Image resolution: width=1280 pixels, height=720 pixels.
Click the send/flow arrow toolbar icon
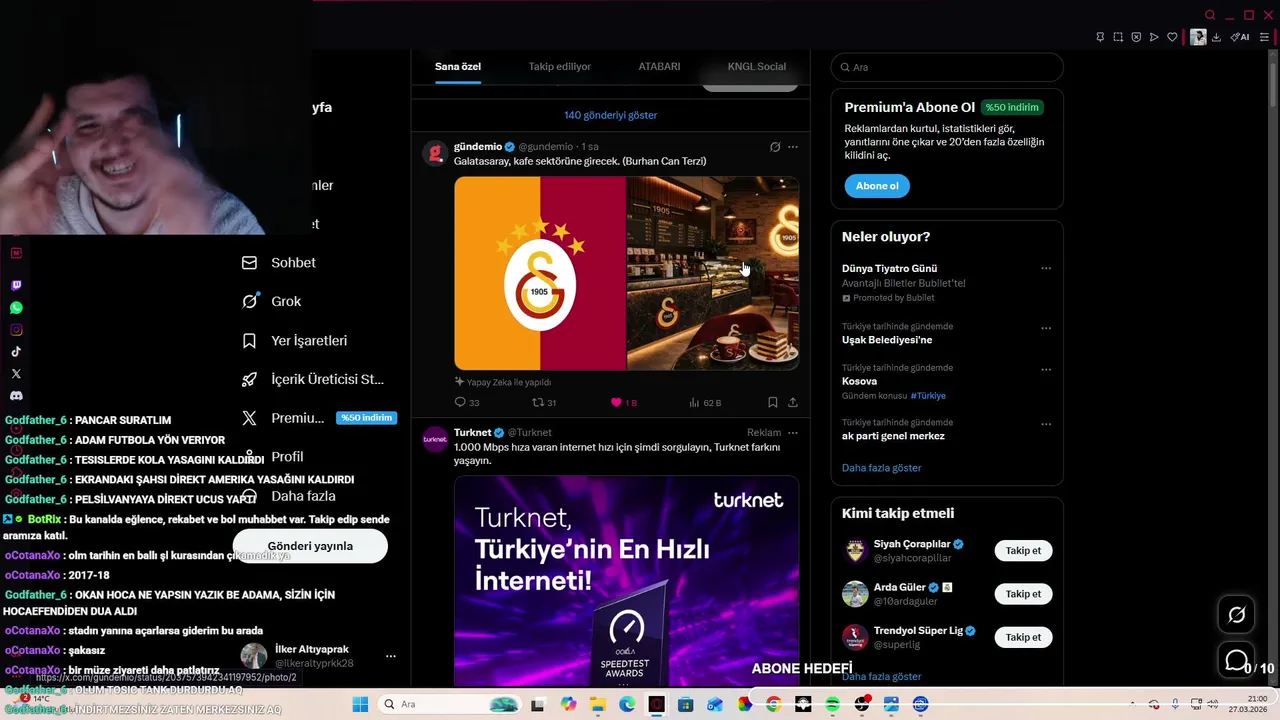(1154, 37)
